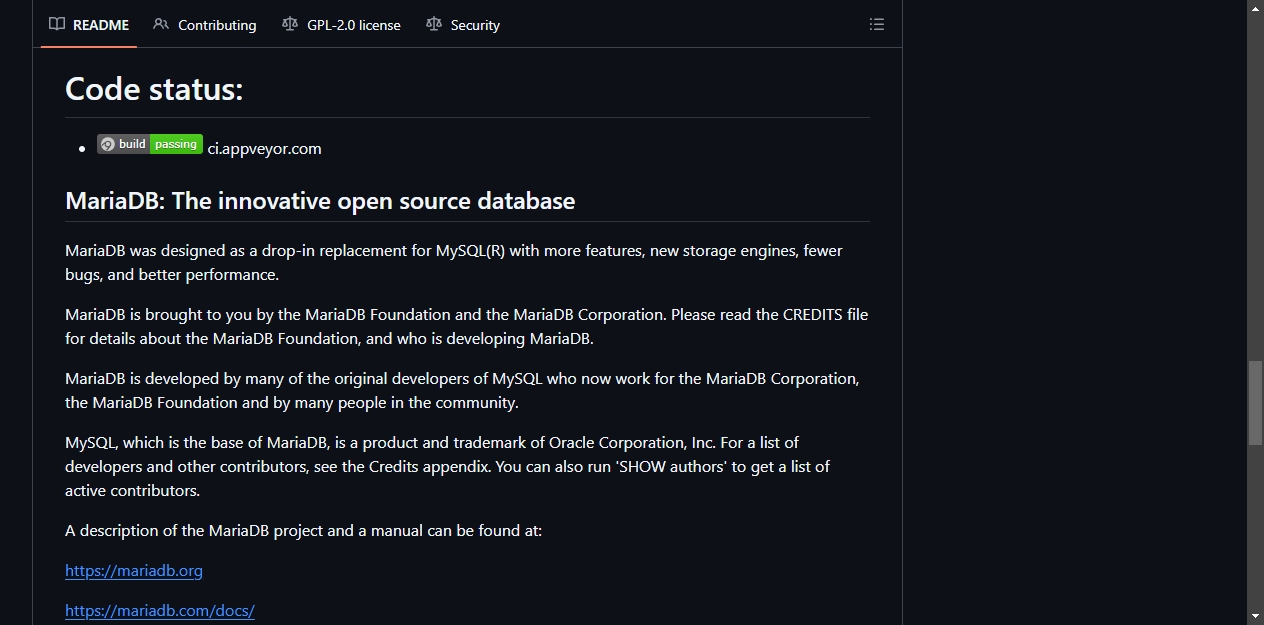Open the https://mariadb.org link
Screen dimensions: 1264x625
[134, 571]
